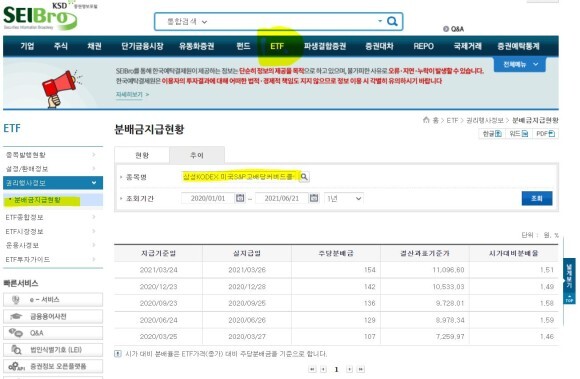Open e-서비스 quick service
Viewport: 580px width, 379px height.
pos(53,300)
